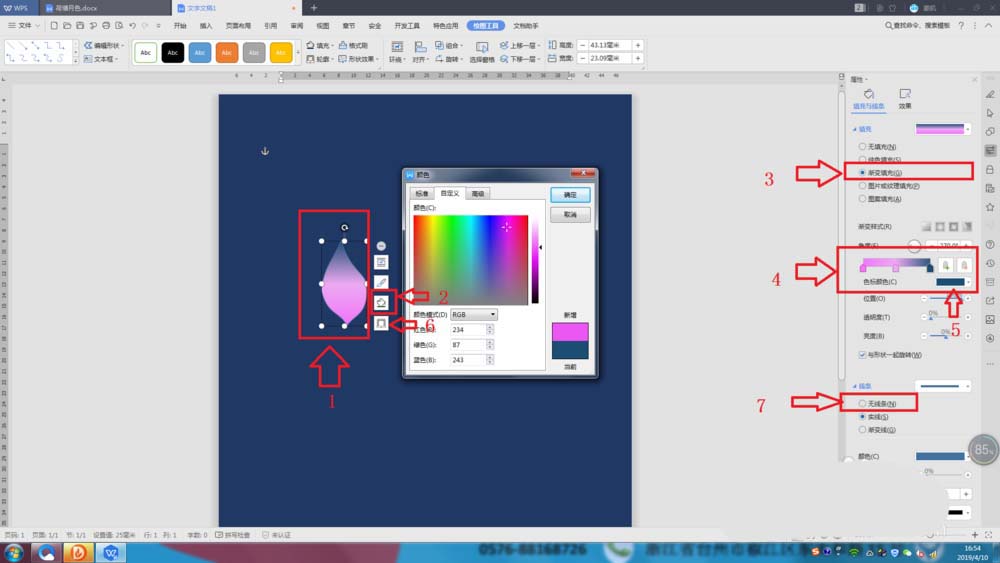1000x563 pixels.
Task: Click the history clock icon in right sidebar
Action: click(x=990, y=263)
